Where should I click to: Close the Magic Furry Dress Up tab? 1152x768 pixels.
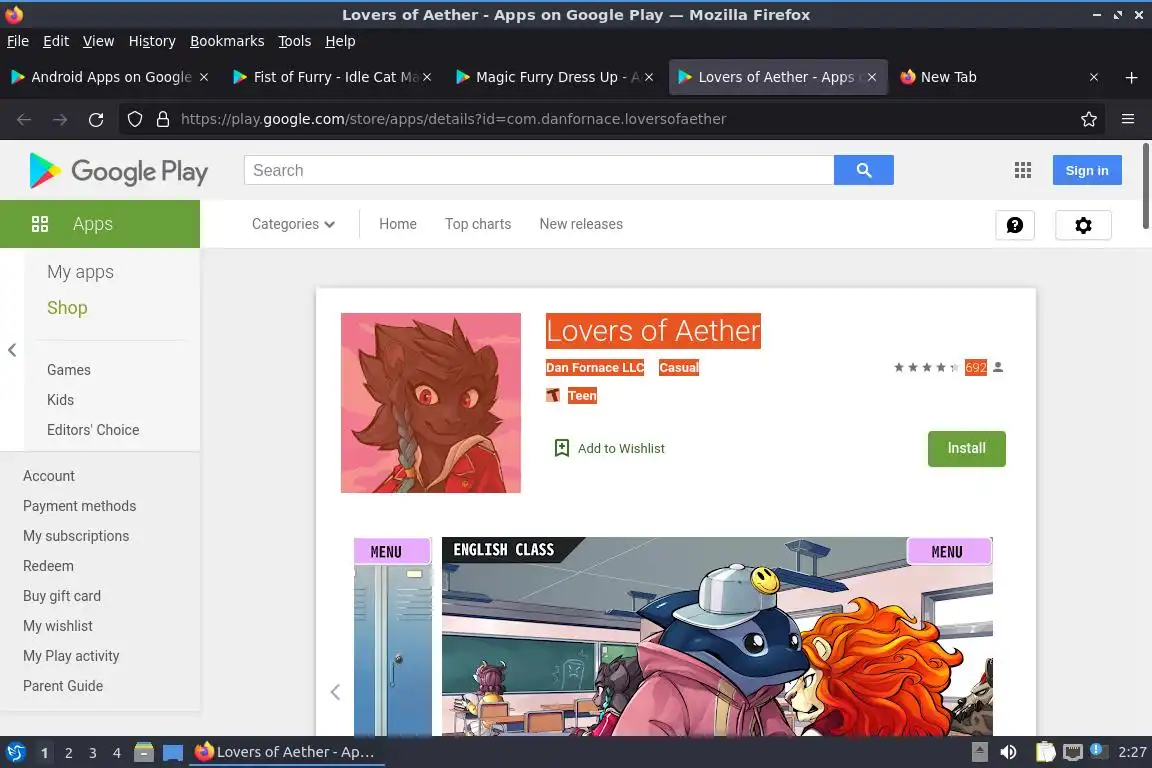(x=649, y=77)
